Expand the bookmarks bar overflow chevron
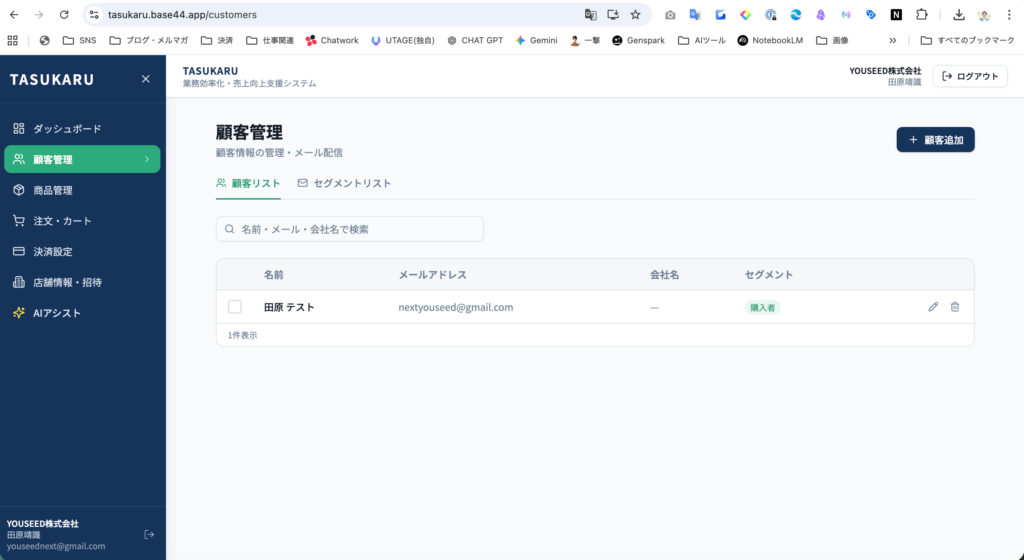 point(893,41)
